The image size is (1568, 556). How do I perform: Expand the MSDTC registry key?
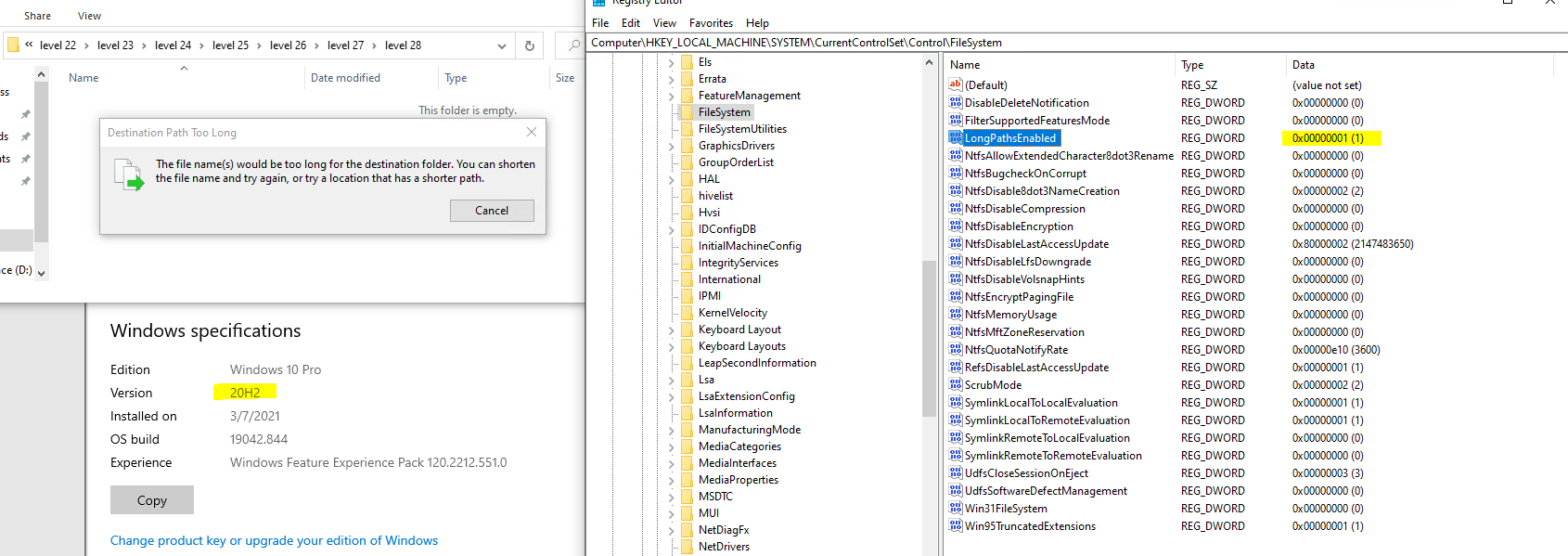[671, 497]
